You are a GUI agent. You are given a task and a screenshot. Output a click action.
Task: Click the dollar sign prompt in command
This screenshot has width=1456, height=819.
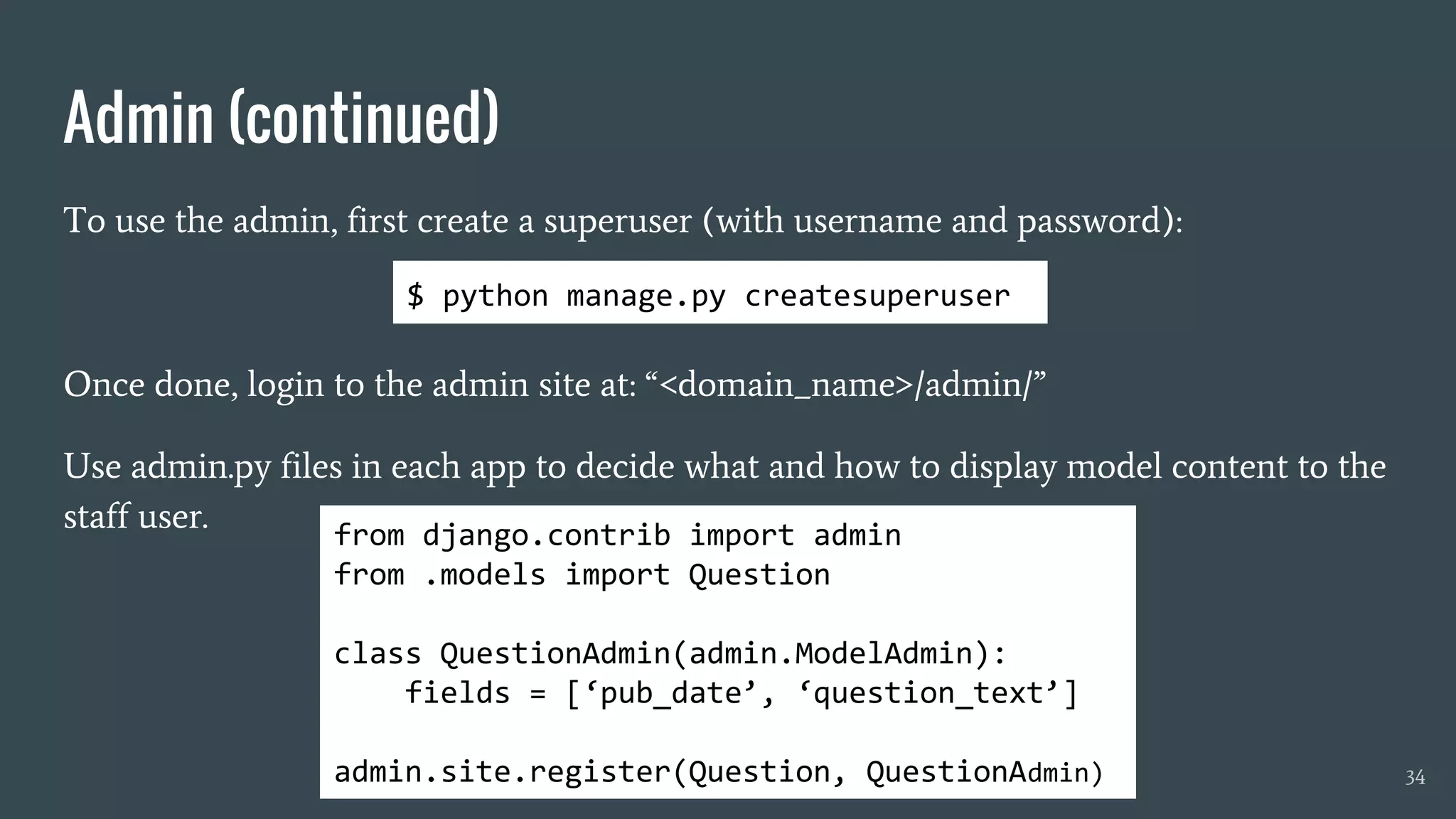tap(415, 295)
